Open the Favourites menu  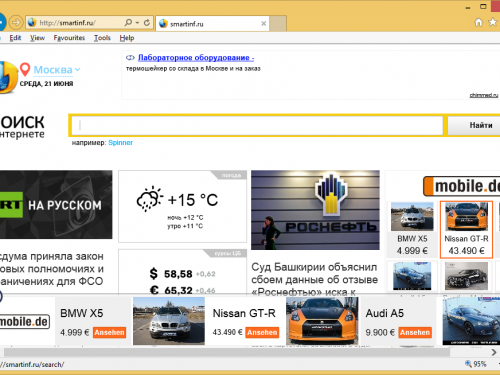pyautogui.click(x=69, y=38)
